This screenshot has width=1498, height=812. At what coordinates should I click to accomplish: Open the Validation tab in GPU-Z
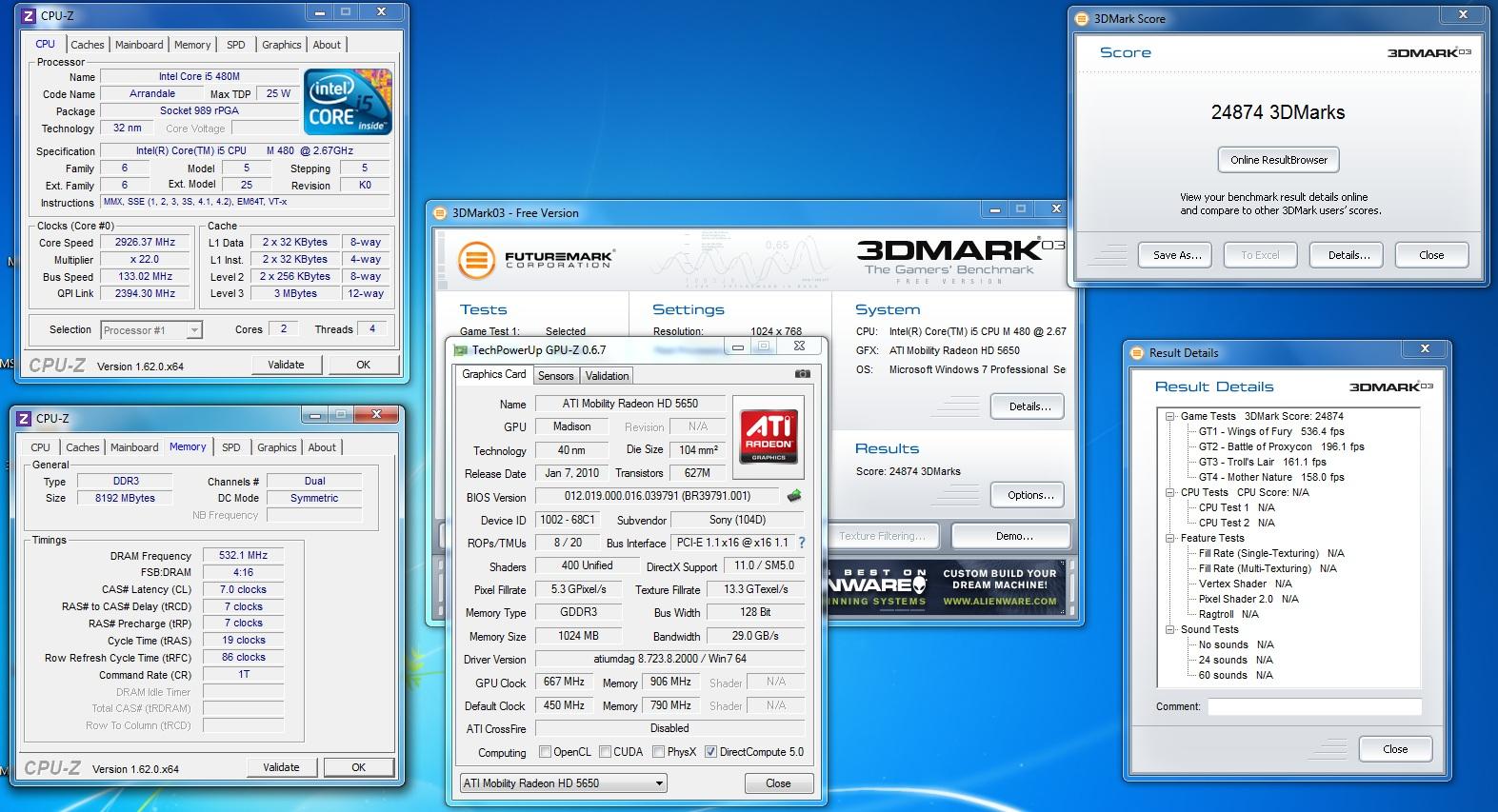[608, 376]
